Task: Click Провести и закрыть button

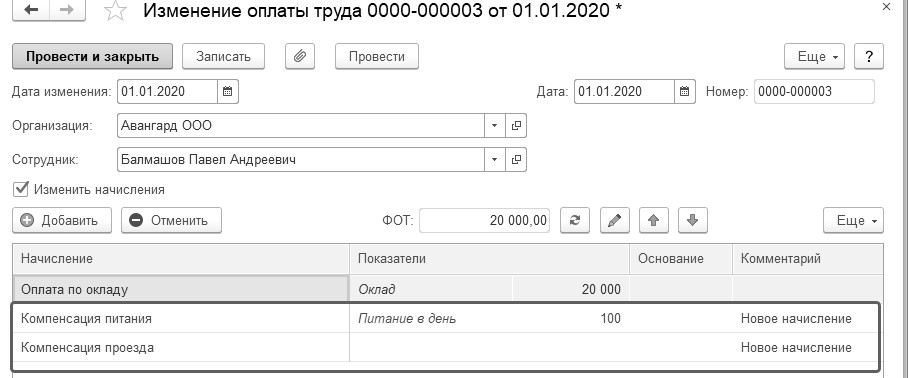Action: [93, 56]
